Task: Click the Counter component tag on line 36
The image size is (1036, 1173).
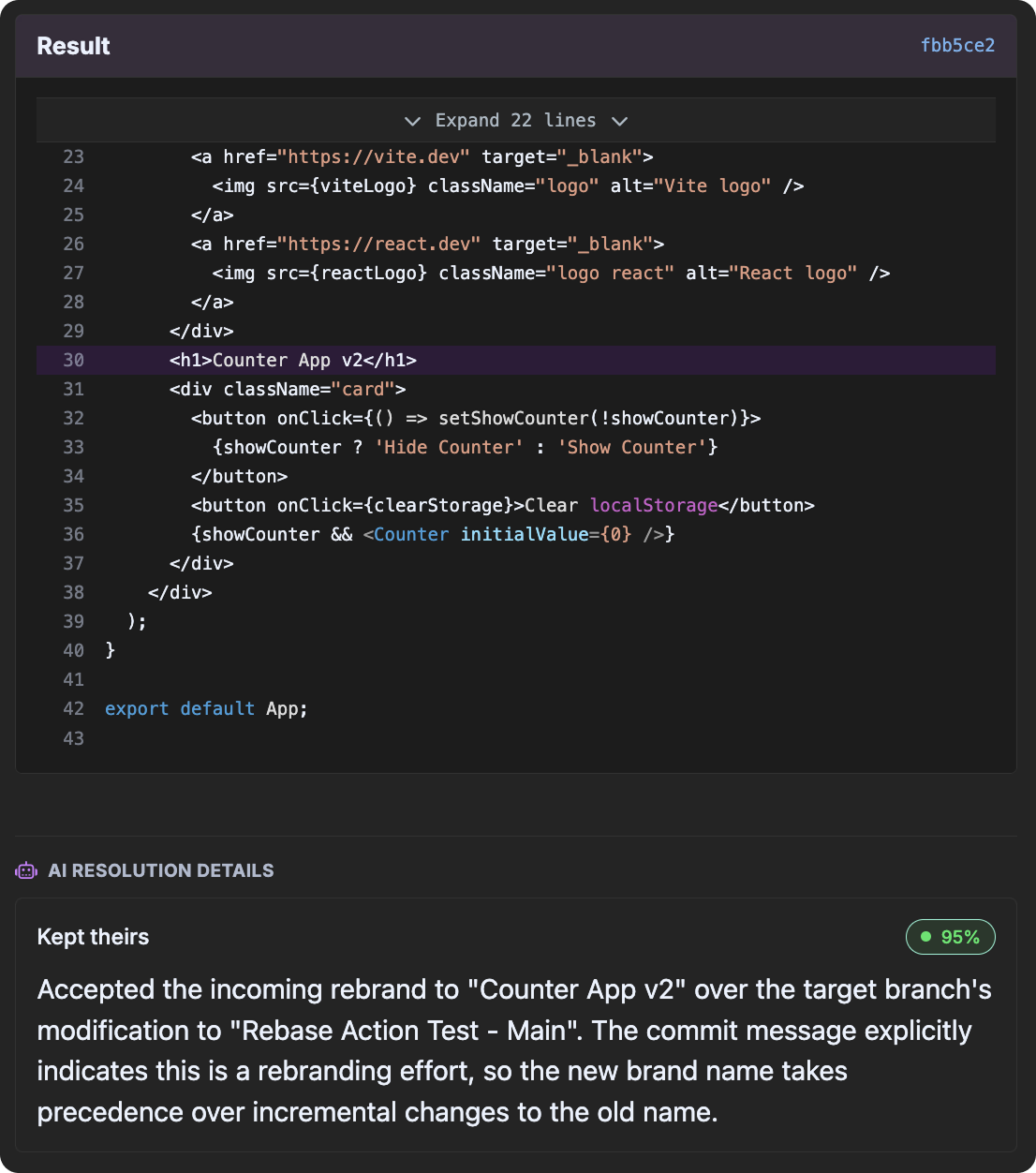Action: tap(411, 534)
